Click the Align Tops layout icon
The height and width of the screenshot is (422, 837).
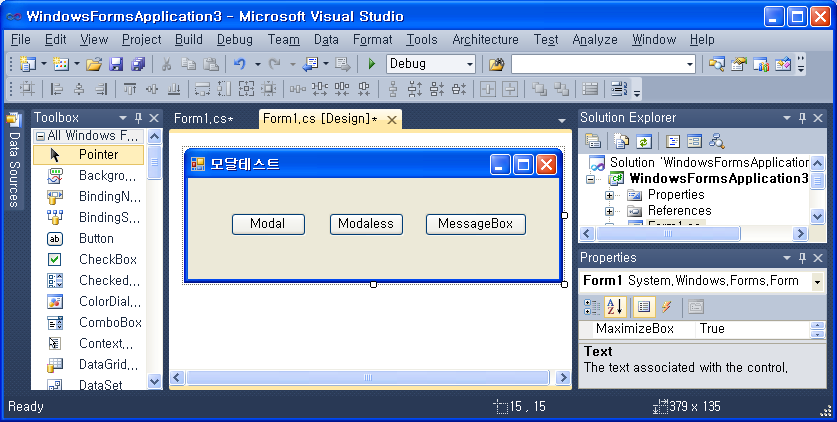pos(130,89)
